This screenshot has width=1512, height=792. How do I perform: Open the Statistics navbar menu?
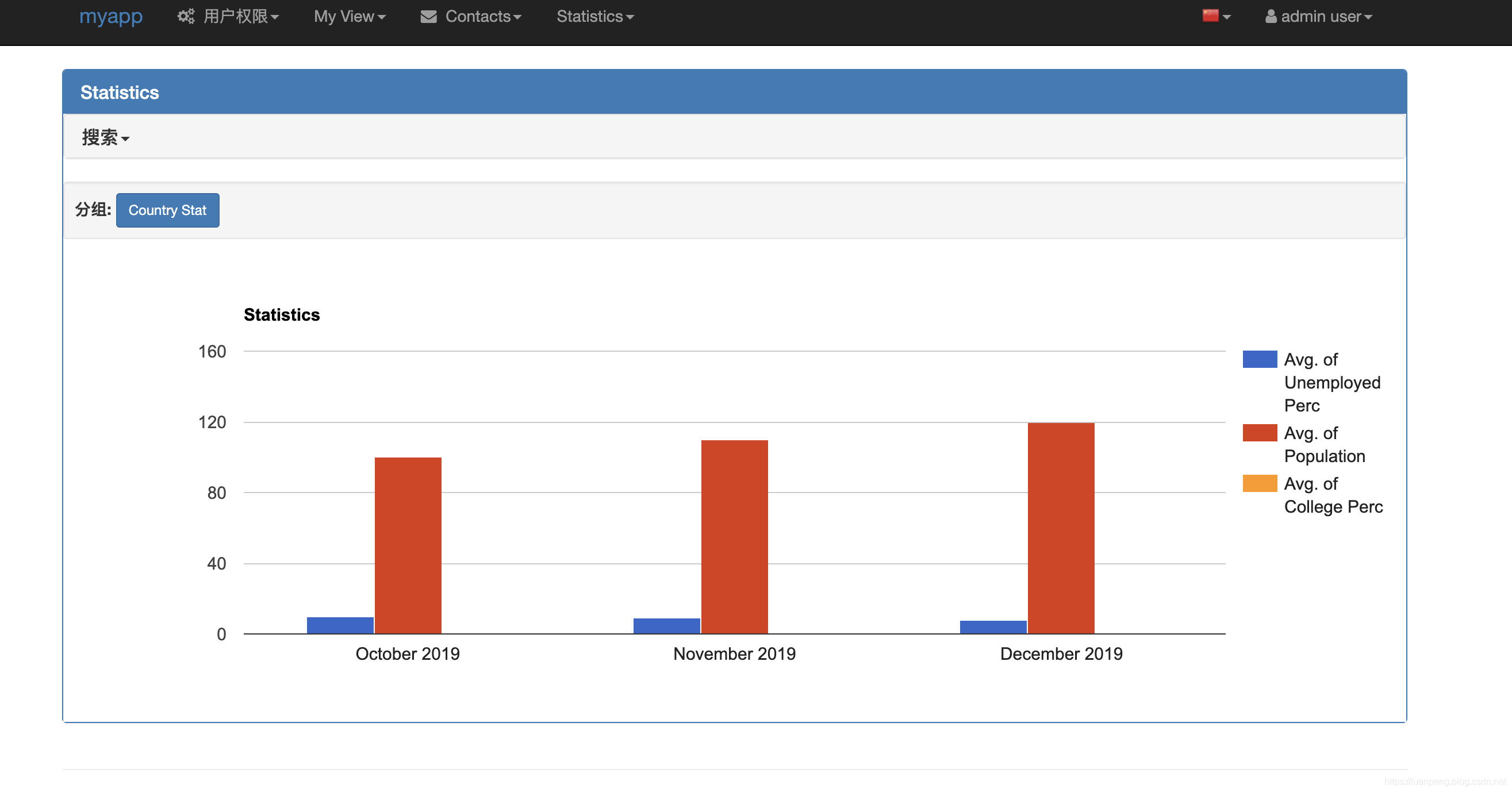[595, 17]
